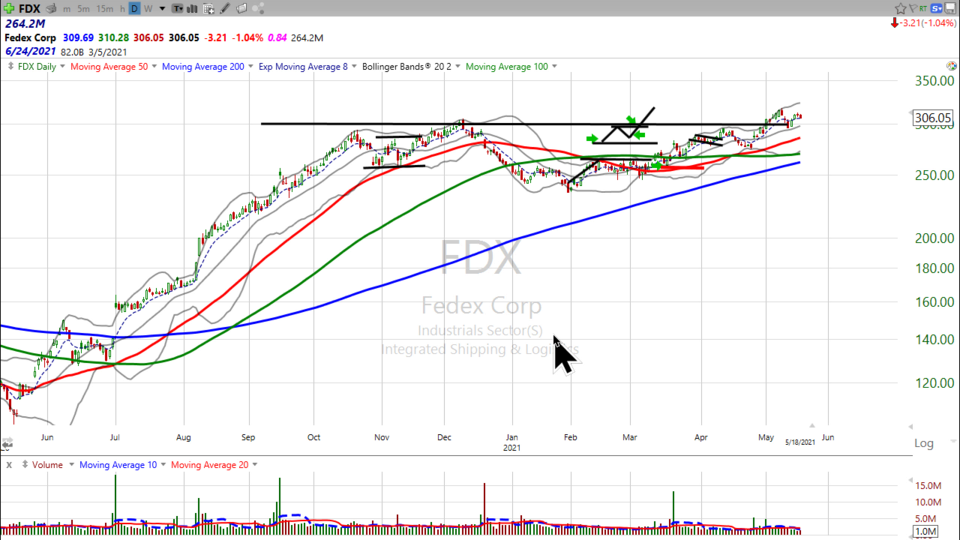This screenshot has height=540, width=960.
Task: Close the volume pane with X
Action: coord(8,465)
